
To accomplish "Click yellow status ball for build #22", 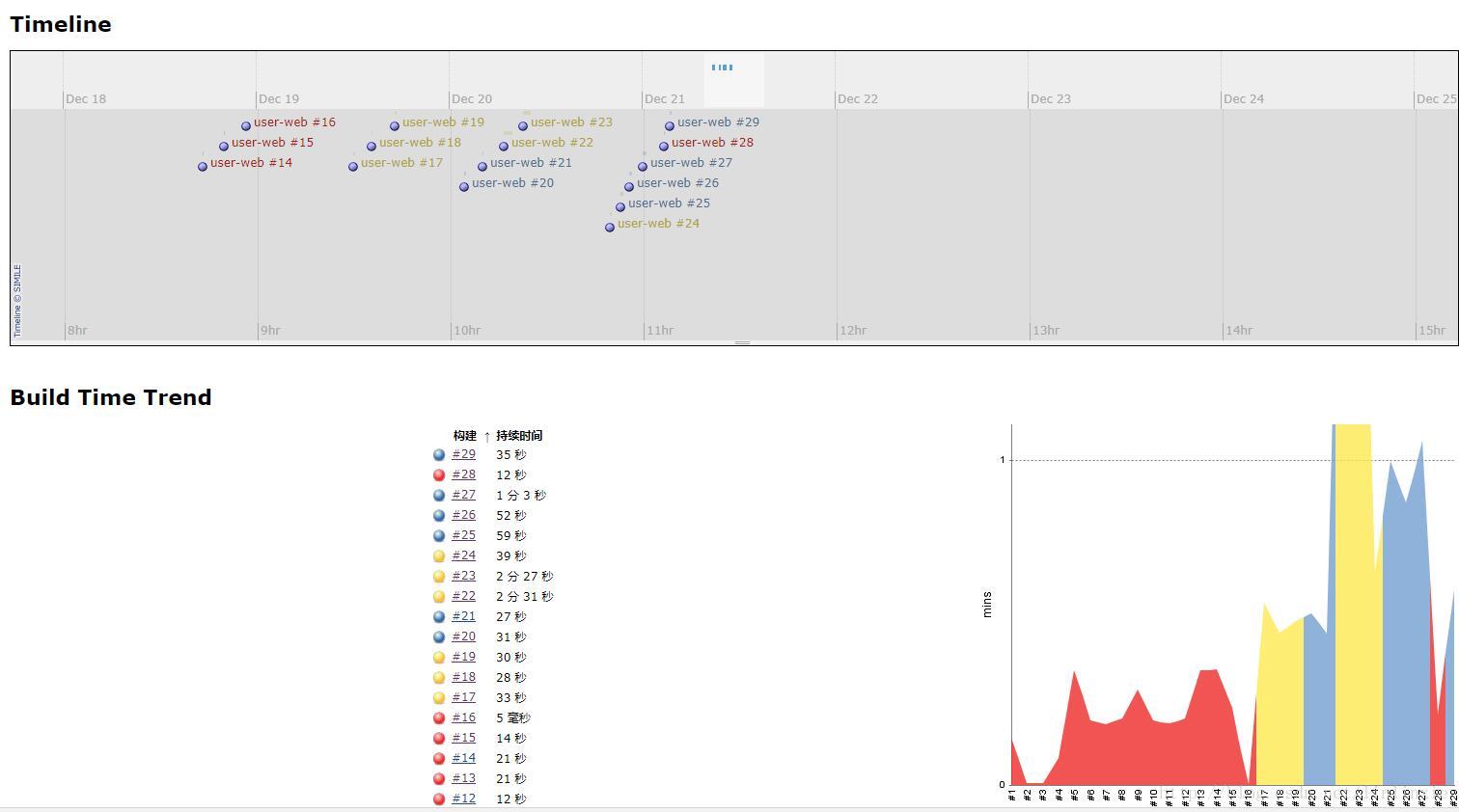I will [439, 597].
